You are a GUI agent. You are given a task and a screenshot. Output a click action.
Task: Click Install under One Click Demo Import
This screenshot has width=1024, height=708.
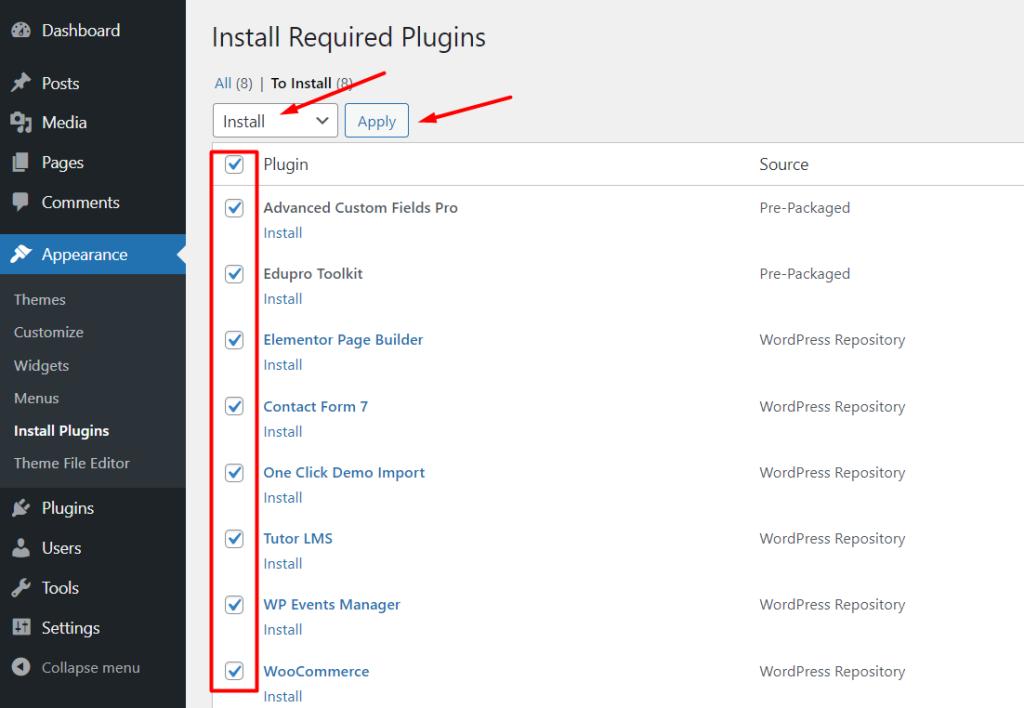pyautogui.click(x=283, y=498)
